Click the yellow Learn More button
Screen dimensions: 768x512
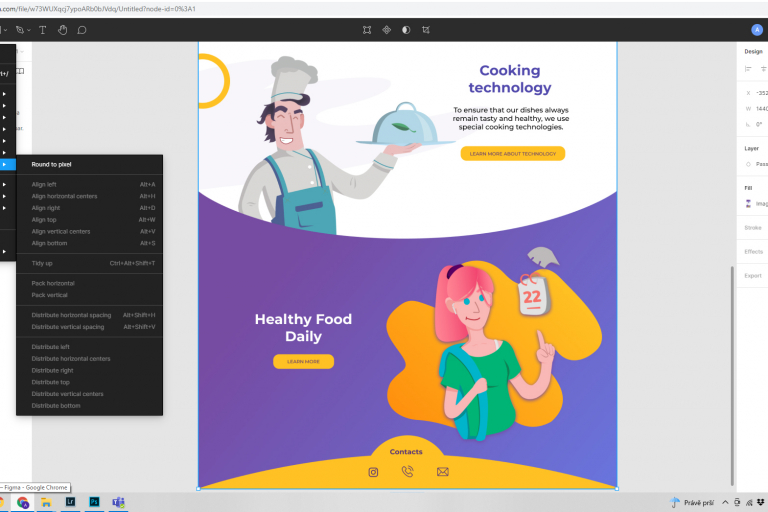click(303, 361)
